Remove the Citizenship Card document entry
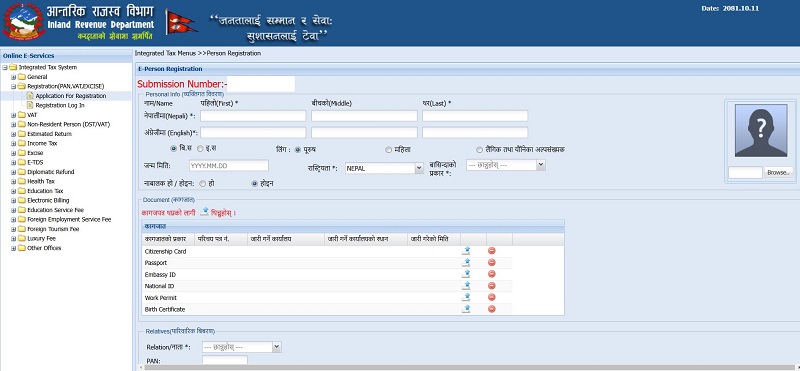Screen dimensions: 800x371 click(x=491, y=251)
